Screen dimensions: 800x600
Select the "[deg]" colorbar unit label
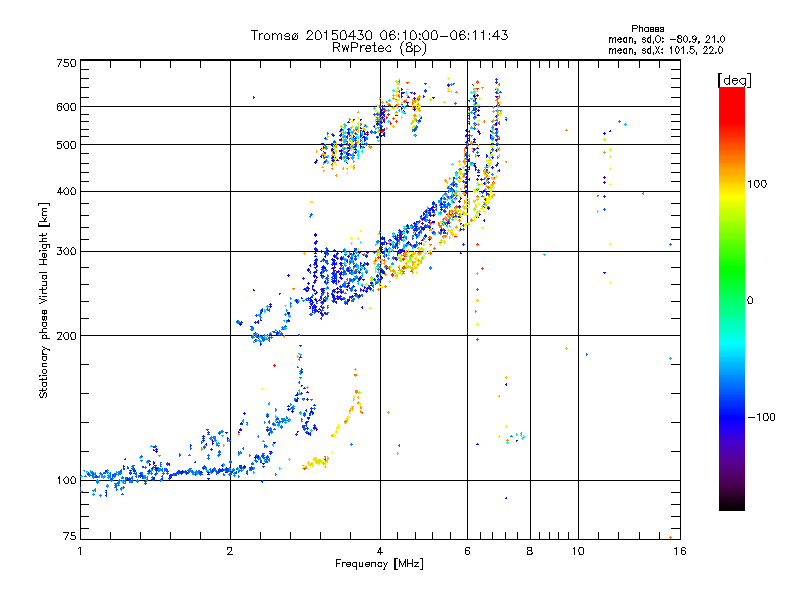pyautogui.click(x=734, y=79)
